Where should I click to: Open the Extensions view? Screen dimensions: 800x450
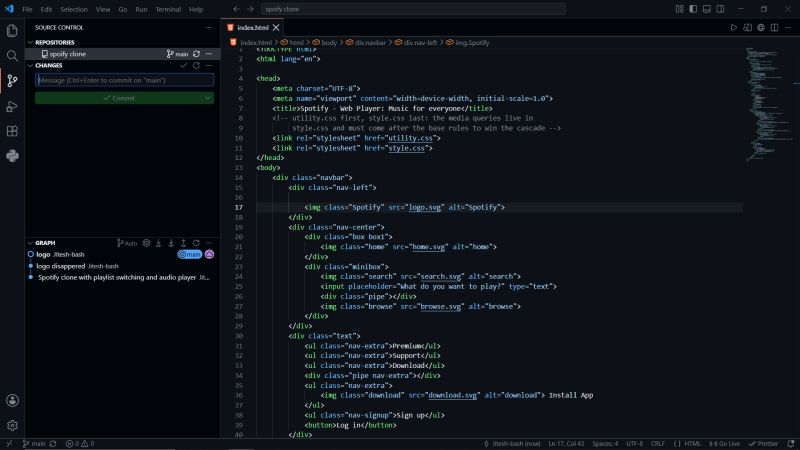pos(12,131)
